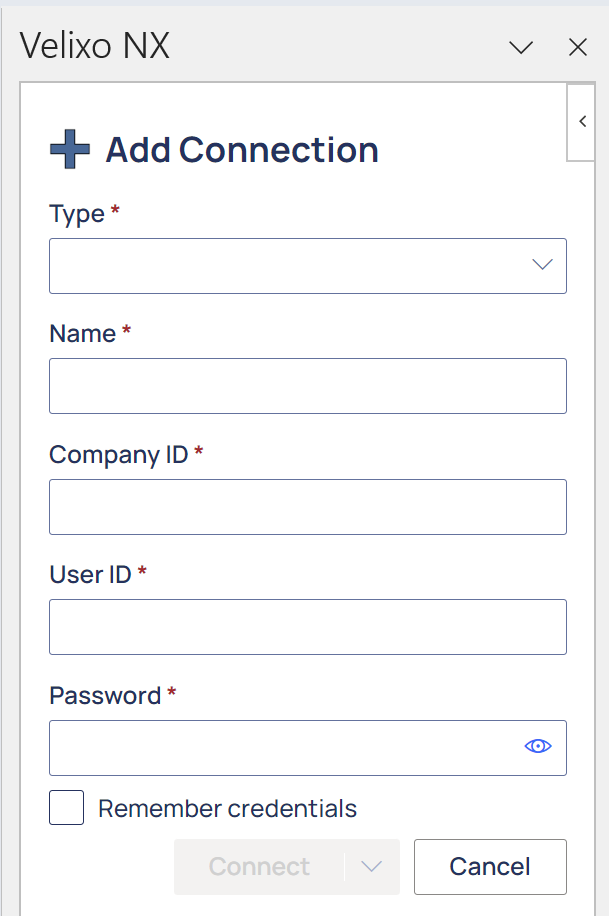Tick the Remember credentials checkbox

pos(66,807)
